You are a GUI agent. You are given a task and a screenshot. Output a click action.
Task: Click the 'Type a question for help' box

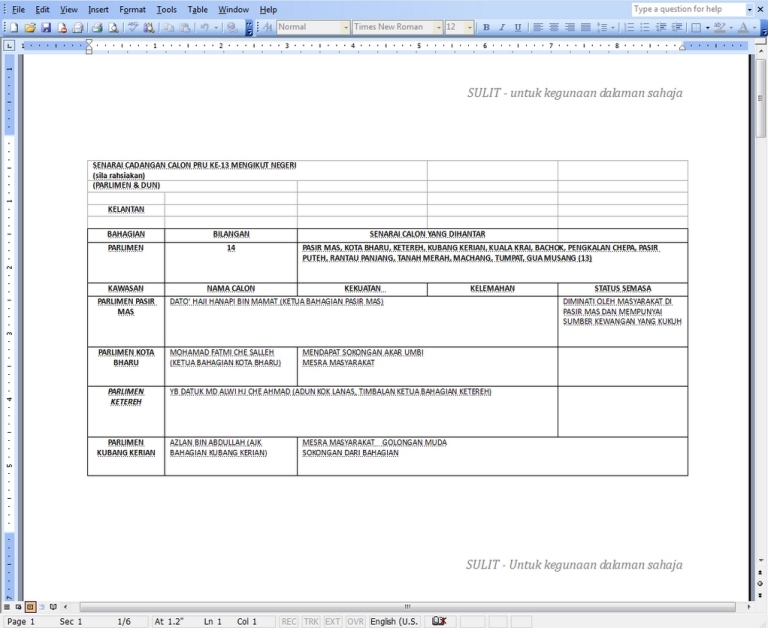[x=688, y=9]
